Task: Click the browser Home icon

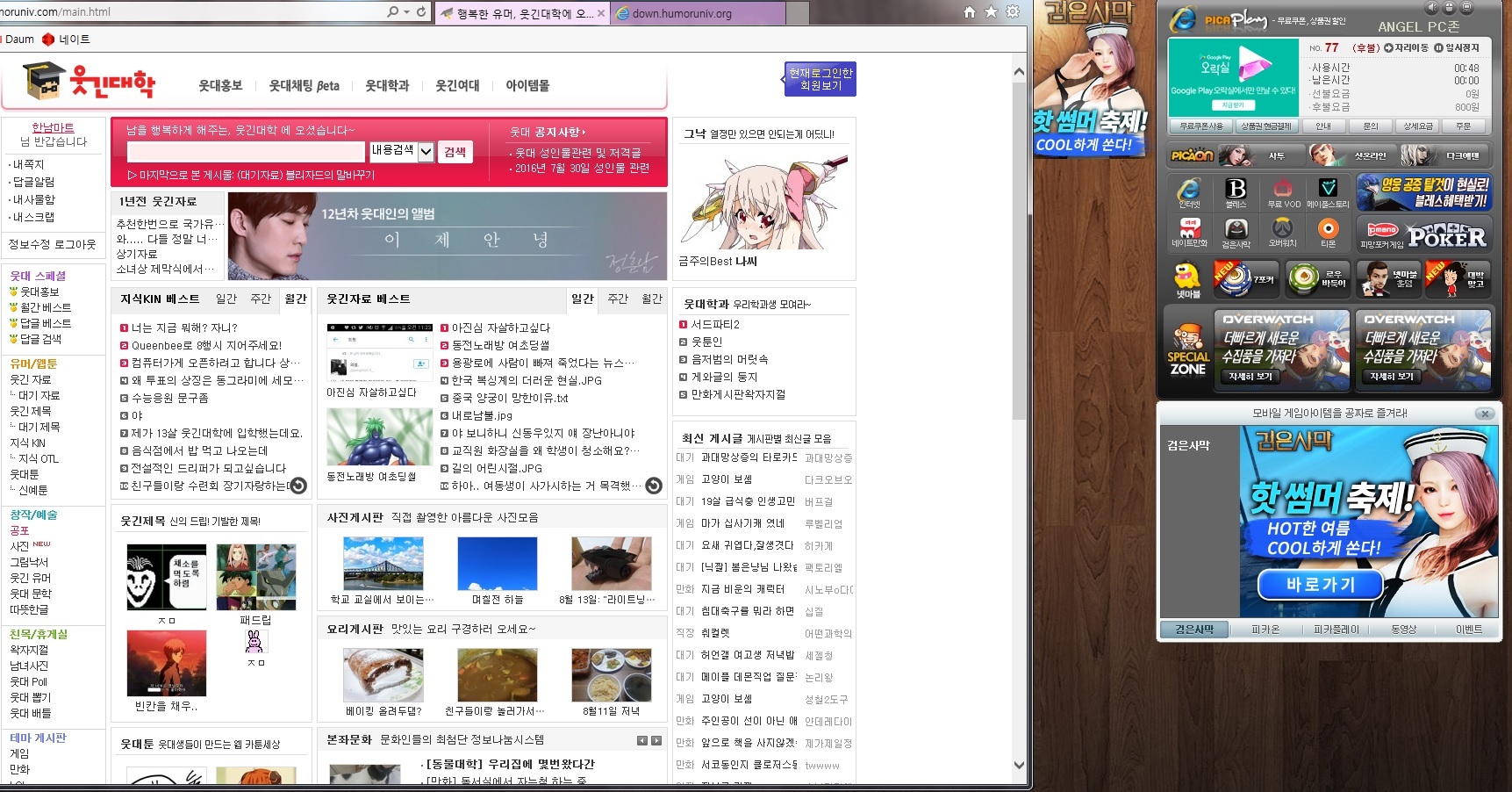Action: (970, 12)
